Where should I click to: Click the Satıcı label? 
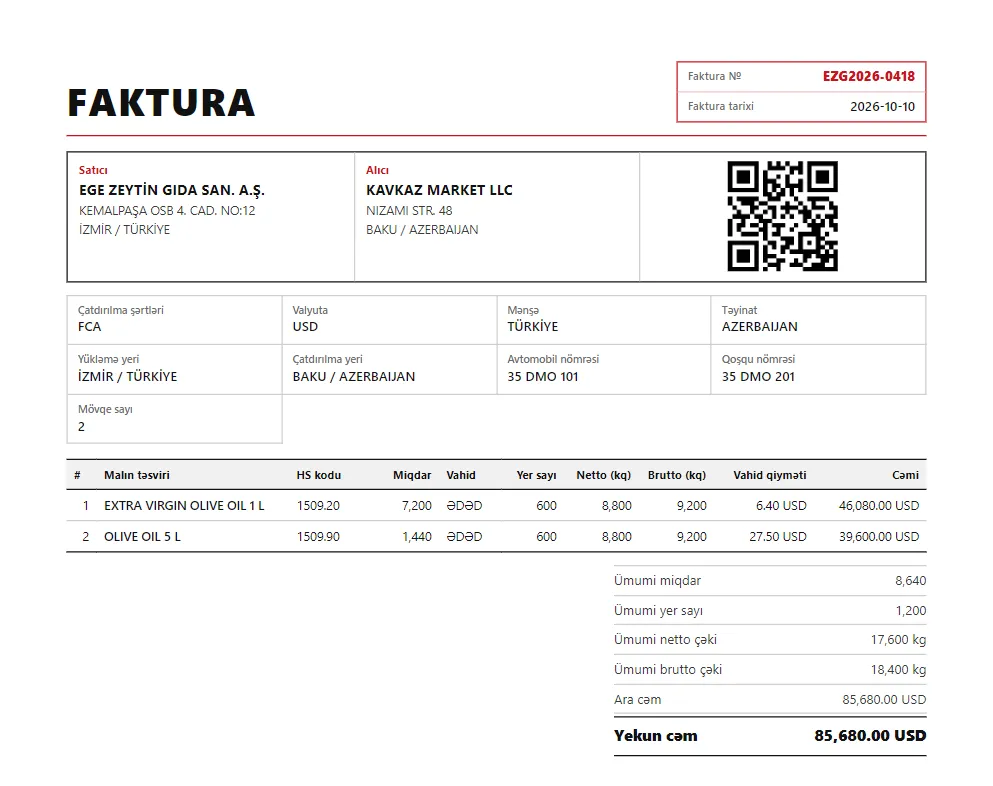click(x=93, y=170)
